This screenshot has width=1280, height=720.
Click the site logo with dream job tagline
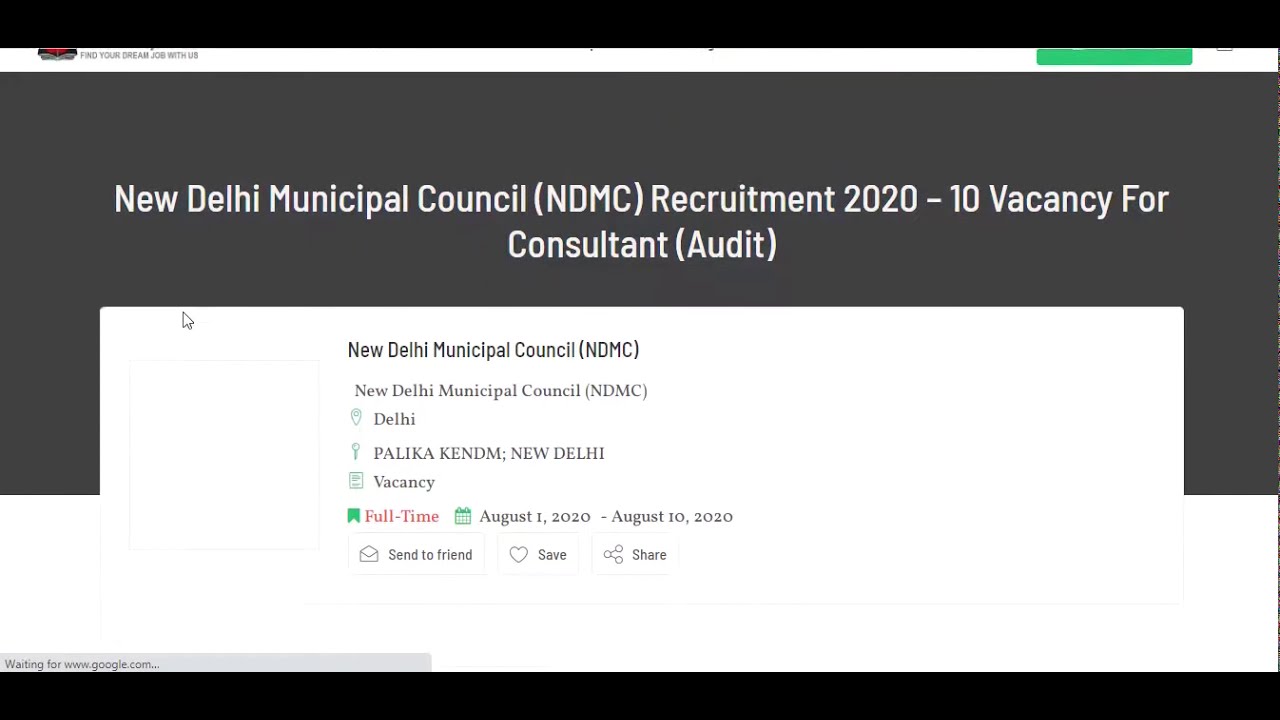click(x=118, y=54)
